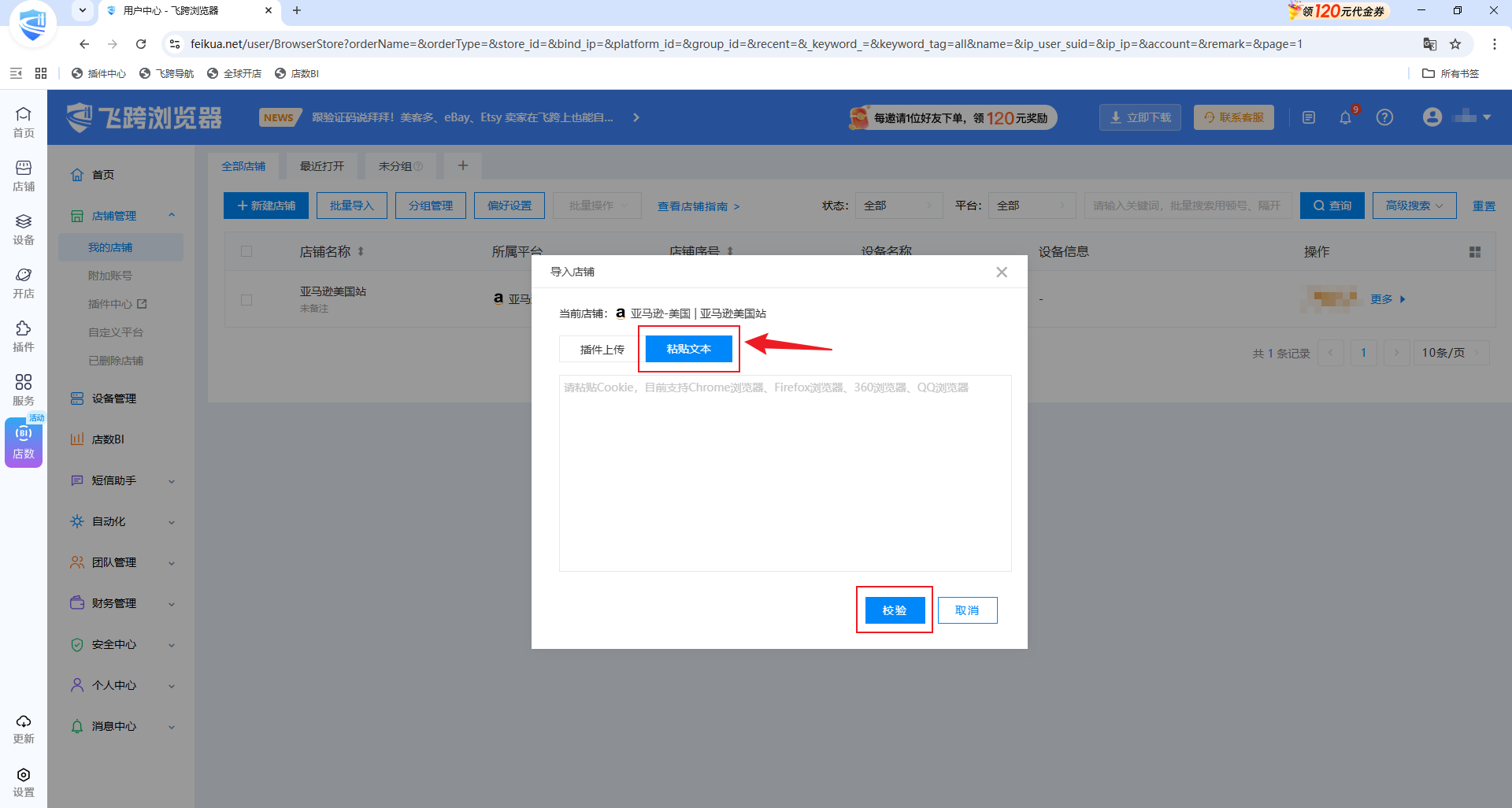The width and height of the screenshot is (1512, 808).
Task: Click the keyword search input field
Action: point(1188,206)
